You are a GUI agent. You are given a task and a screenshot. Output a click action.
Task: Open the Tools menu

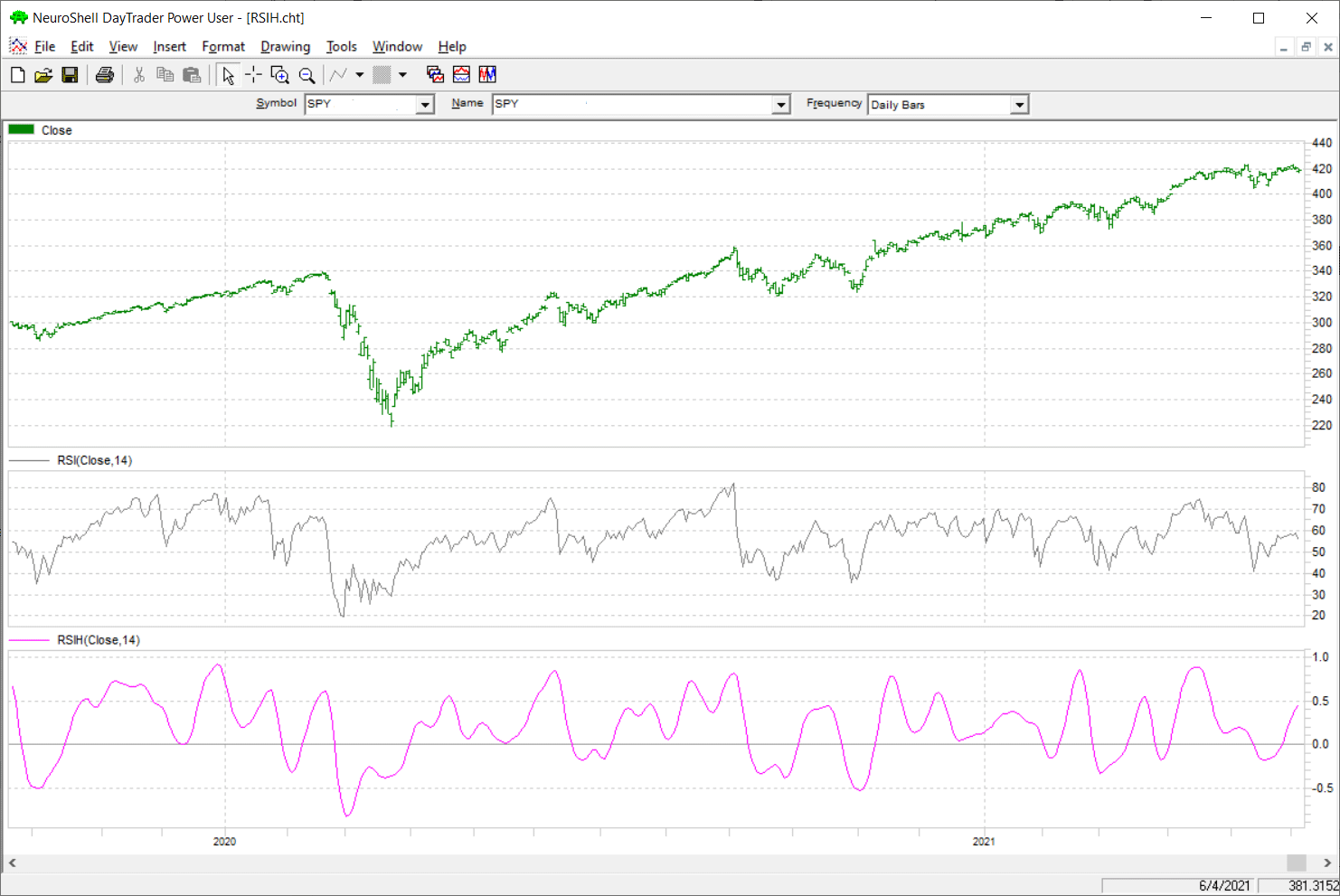[342, 47]
